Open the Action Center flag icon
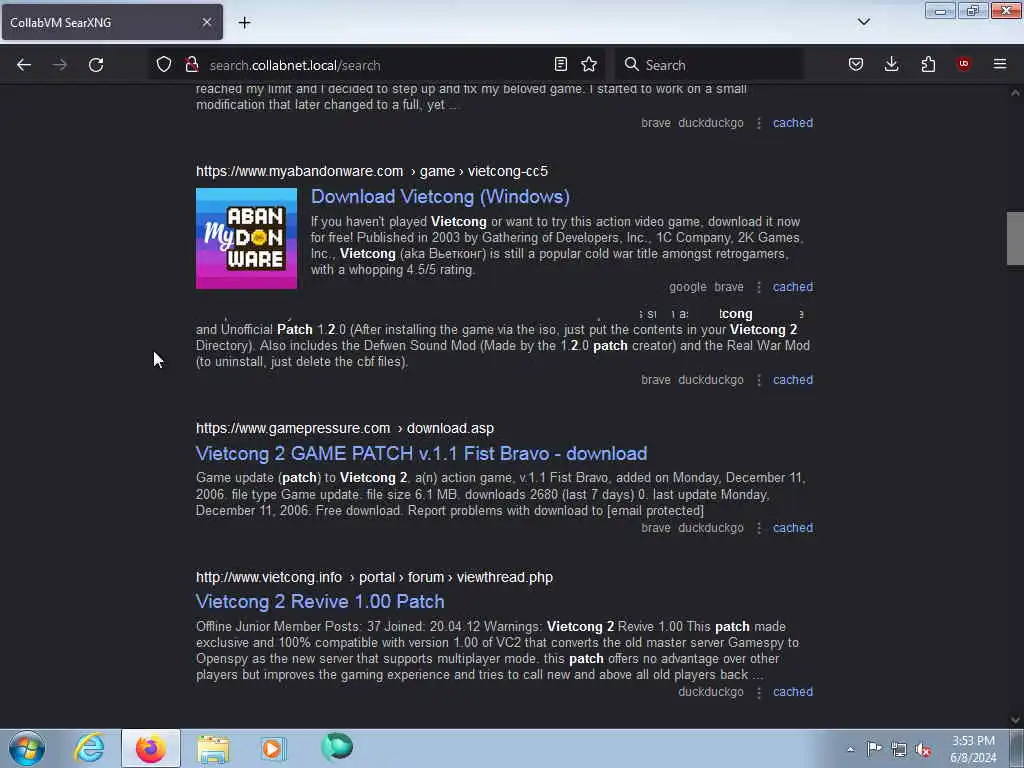Viewport: 1024px width, 768px height. tap(874, 748)
